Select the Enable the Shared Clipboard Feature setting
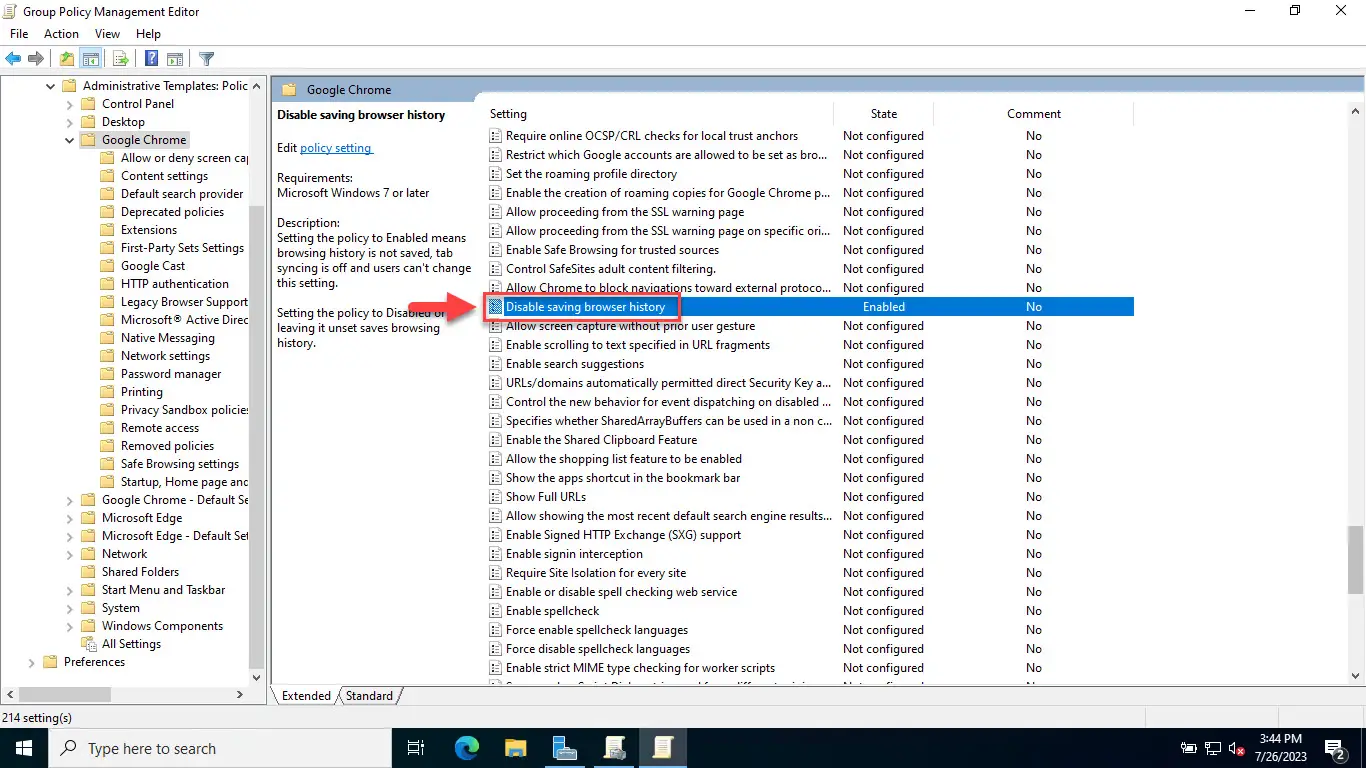 (x=601, y=440)
